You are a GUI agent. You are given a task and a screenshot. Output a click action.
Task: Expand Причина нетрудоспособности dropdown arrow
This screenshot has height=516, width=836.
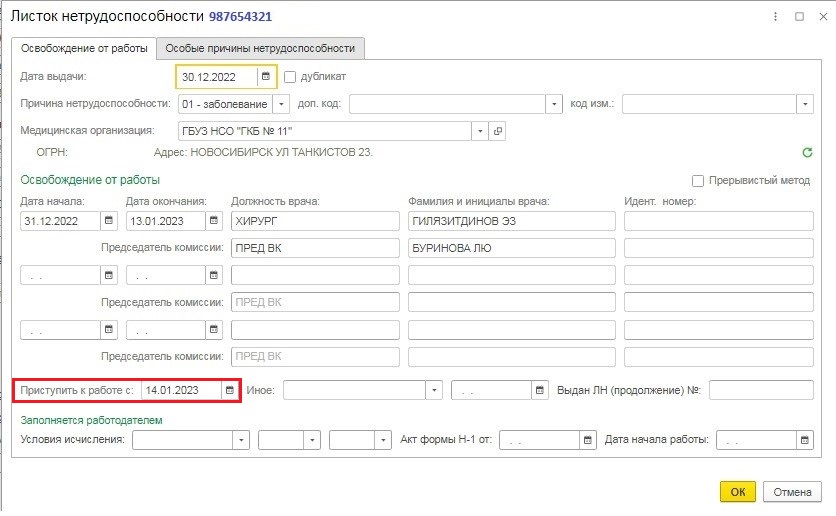click(281, 104)
